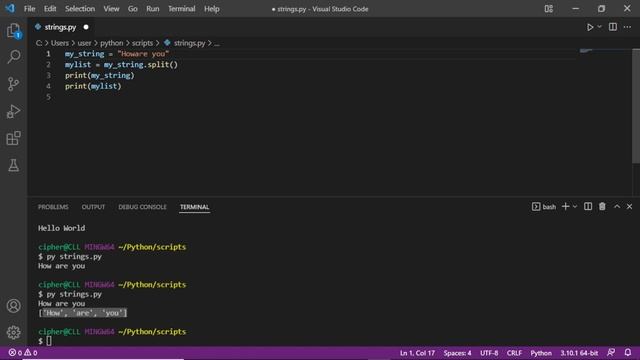Kill terminal with the trash icon
Image resolution: width=640 pixels, height=360 pixels.
tap(602, 207)
